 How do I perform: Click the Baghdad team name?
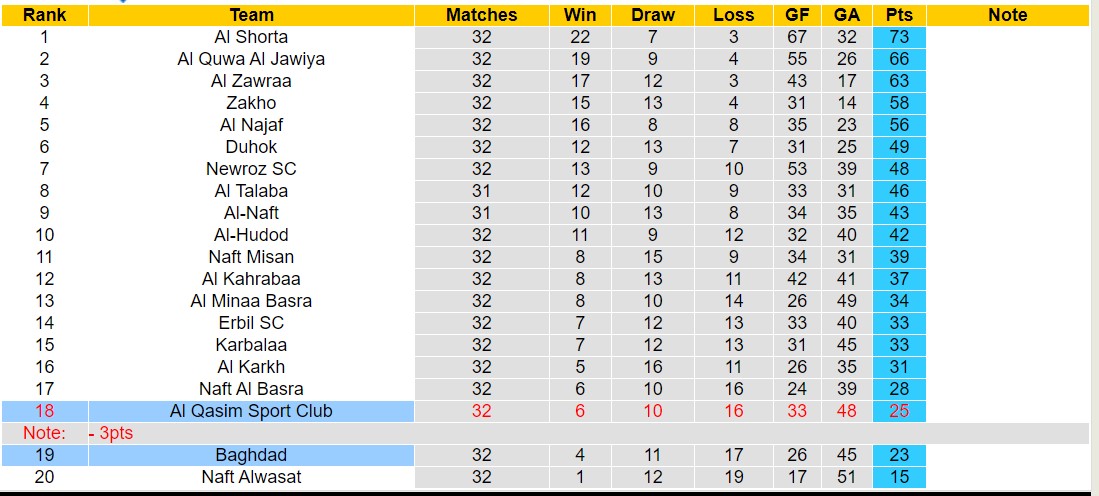click(x=251, y=455)
